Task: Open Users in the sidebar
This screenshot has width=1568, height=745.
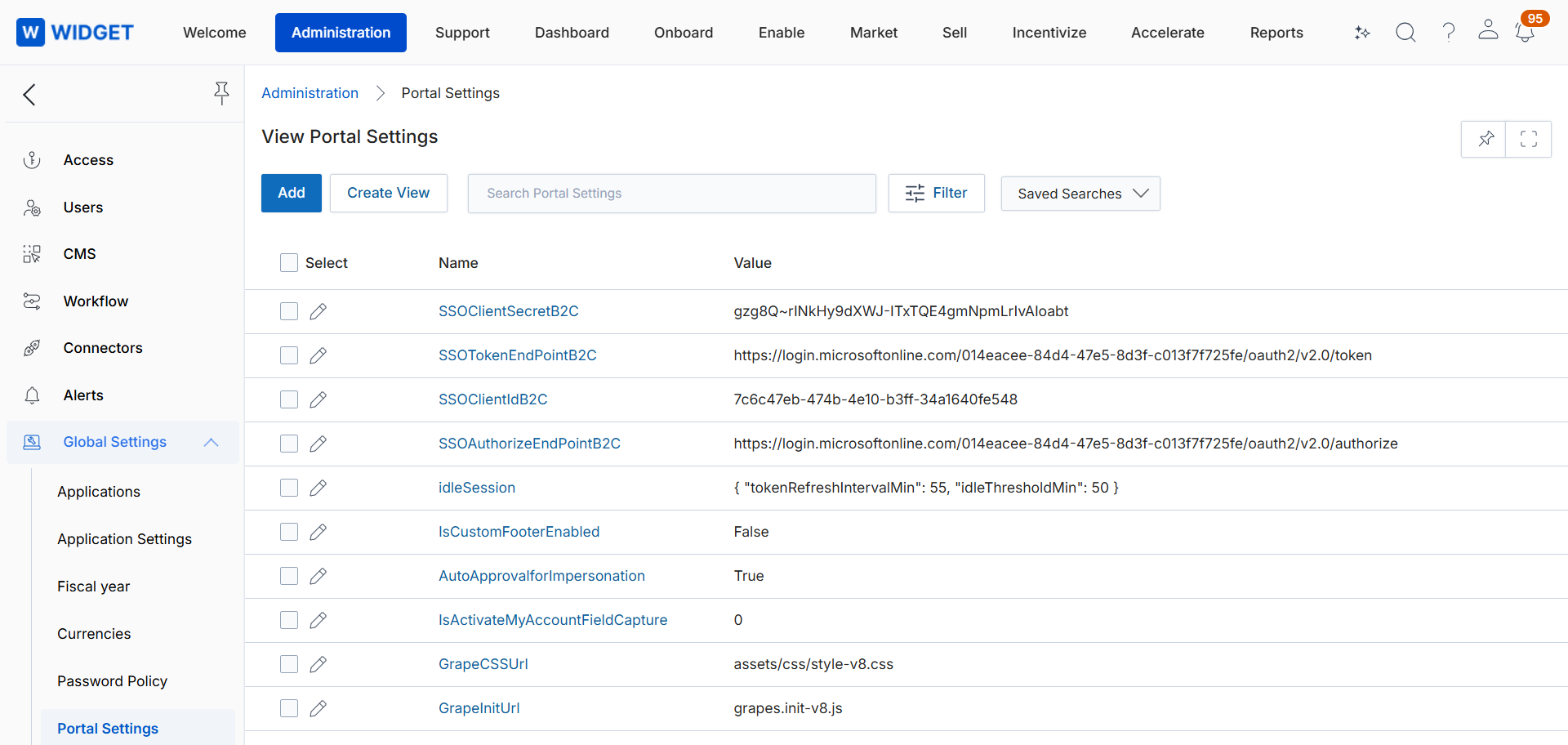Action: [x=83, y=207]
